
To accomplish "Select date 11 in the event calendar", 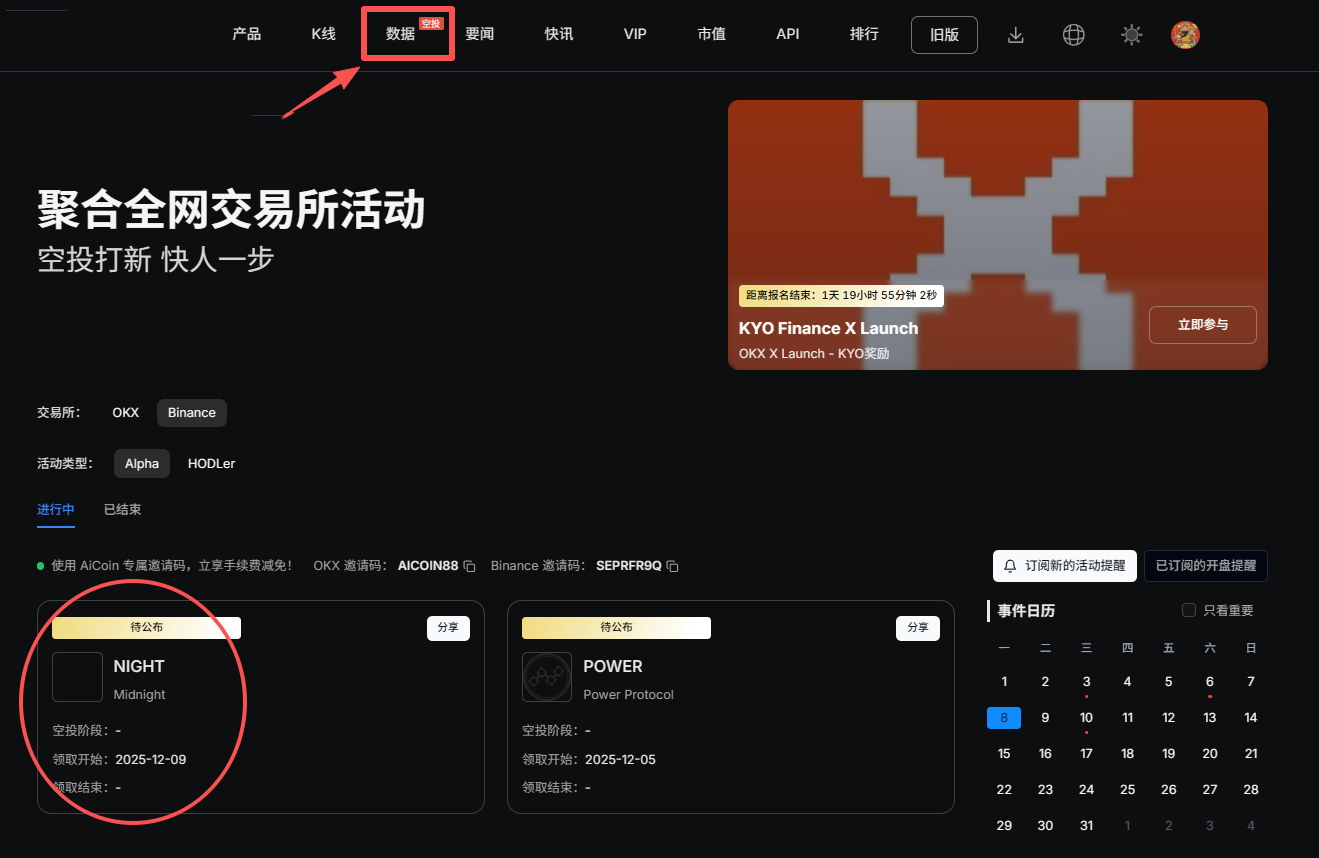I will [1127, 718].
